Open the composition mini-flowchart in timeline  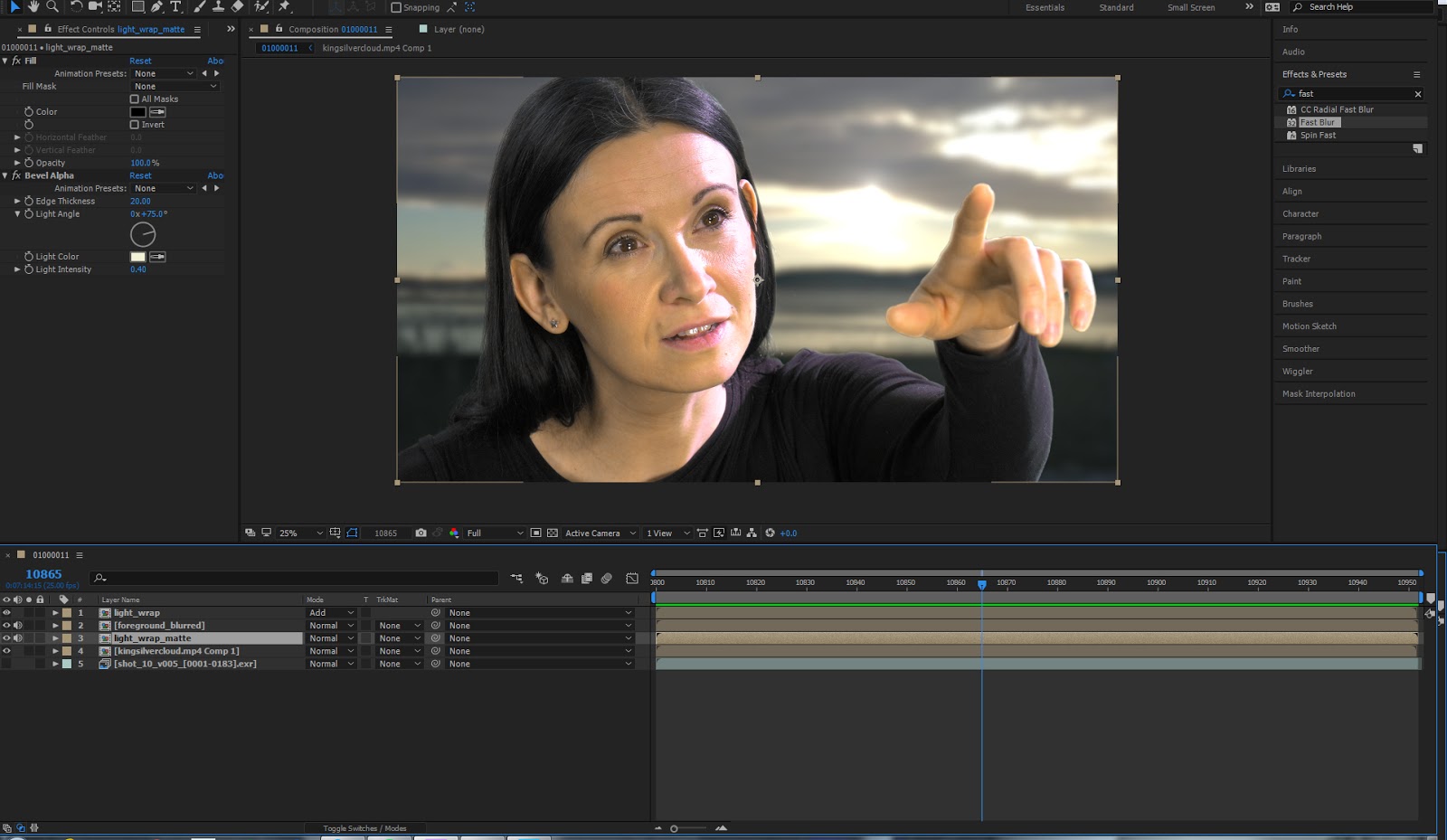coord(516,579)
